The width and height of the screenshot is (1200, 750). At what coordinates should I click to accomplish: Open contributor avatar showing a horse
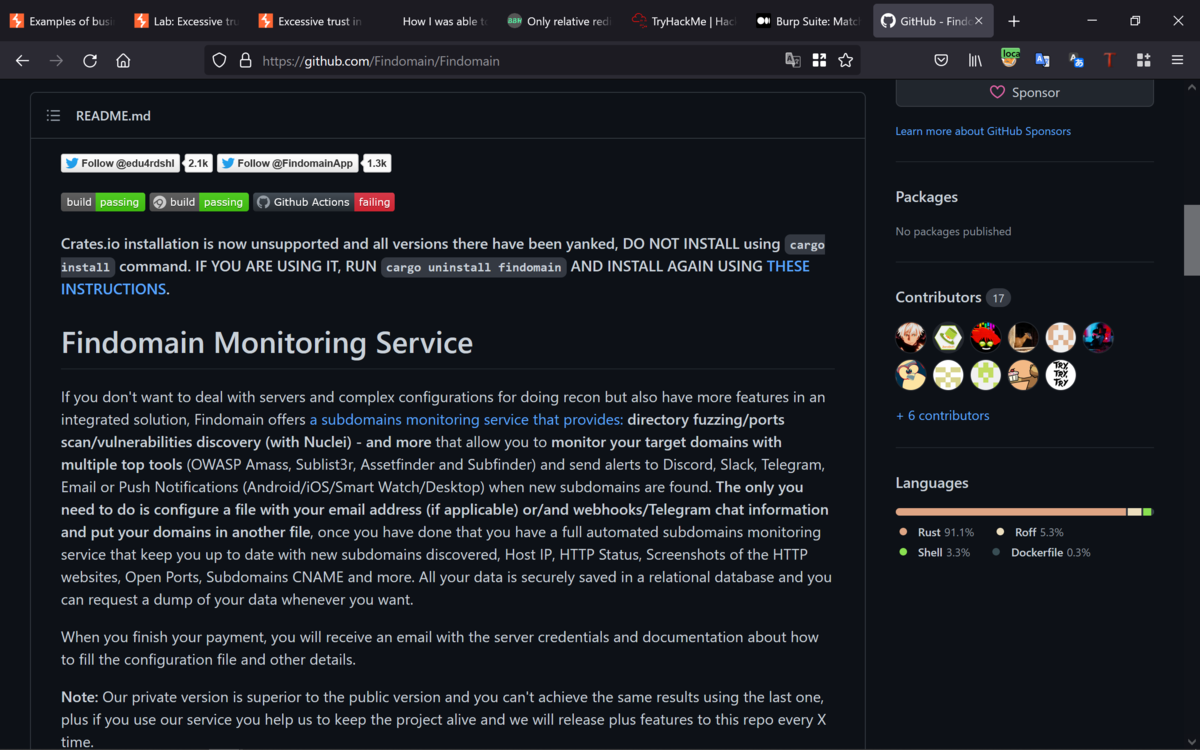click(1023, 337)
